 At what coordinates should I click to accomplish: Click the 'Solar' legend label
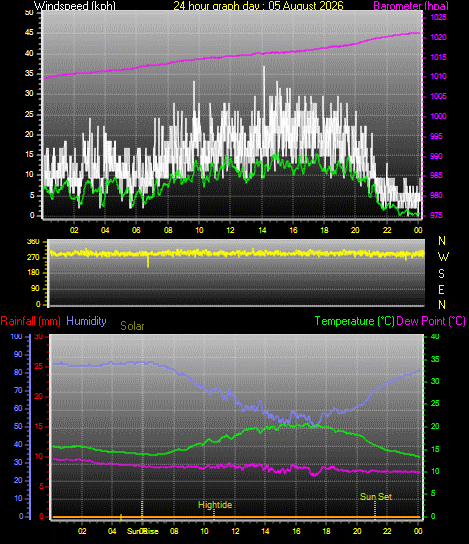coord(132,326)
